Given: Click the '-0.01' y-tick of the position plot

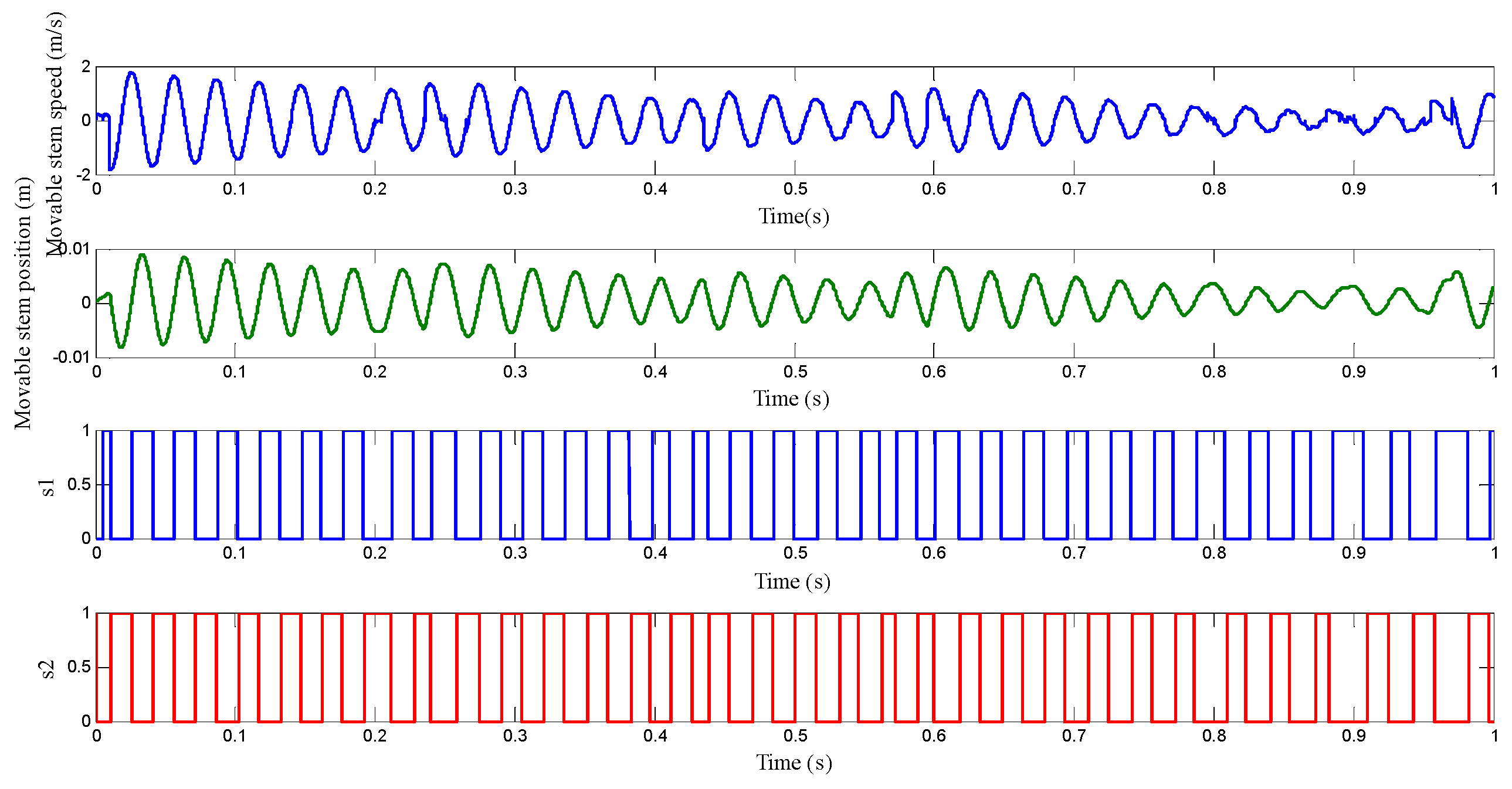Looking at the screenshot, I should (x=72, y=357).
